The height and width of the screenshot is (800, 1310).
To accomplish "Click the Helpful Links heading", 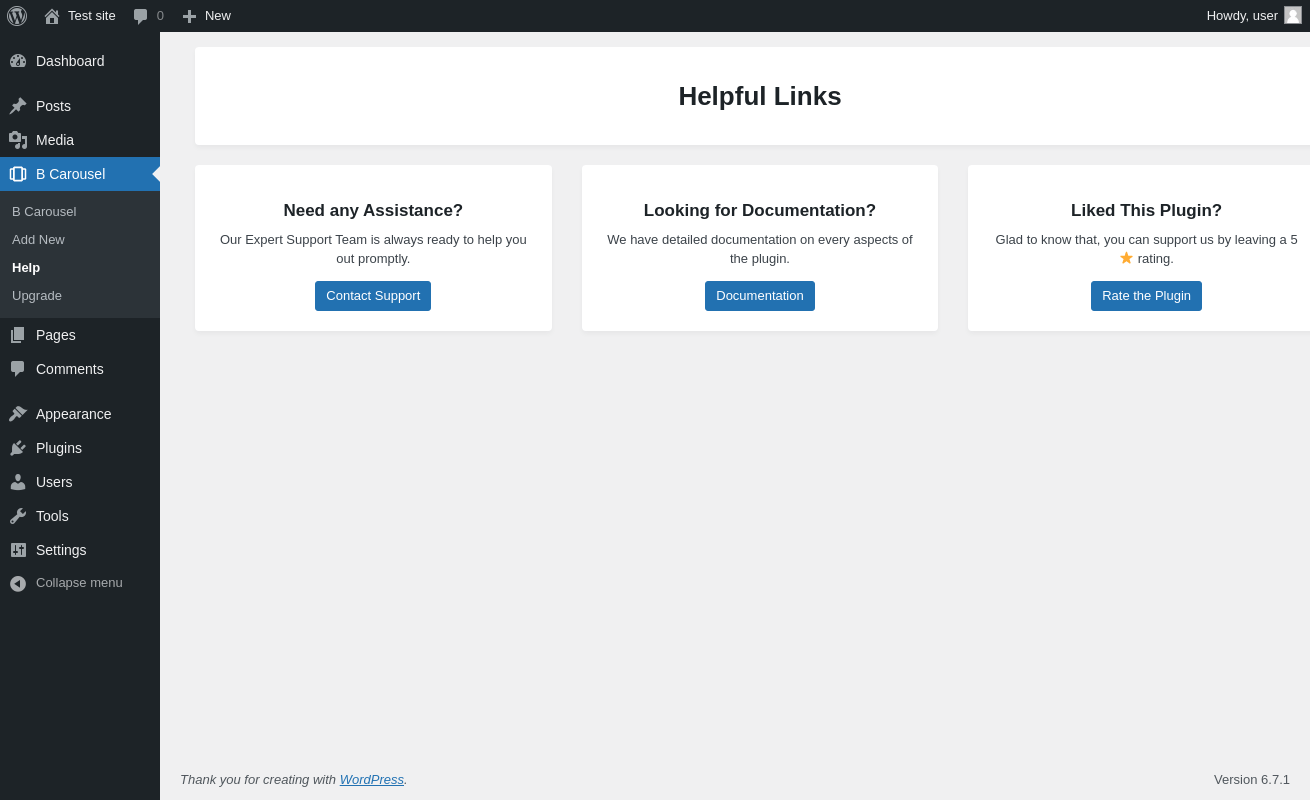I will pos(760,96).
